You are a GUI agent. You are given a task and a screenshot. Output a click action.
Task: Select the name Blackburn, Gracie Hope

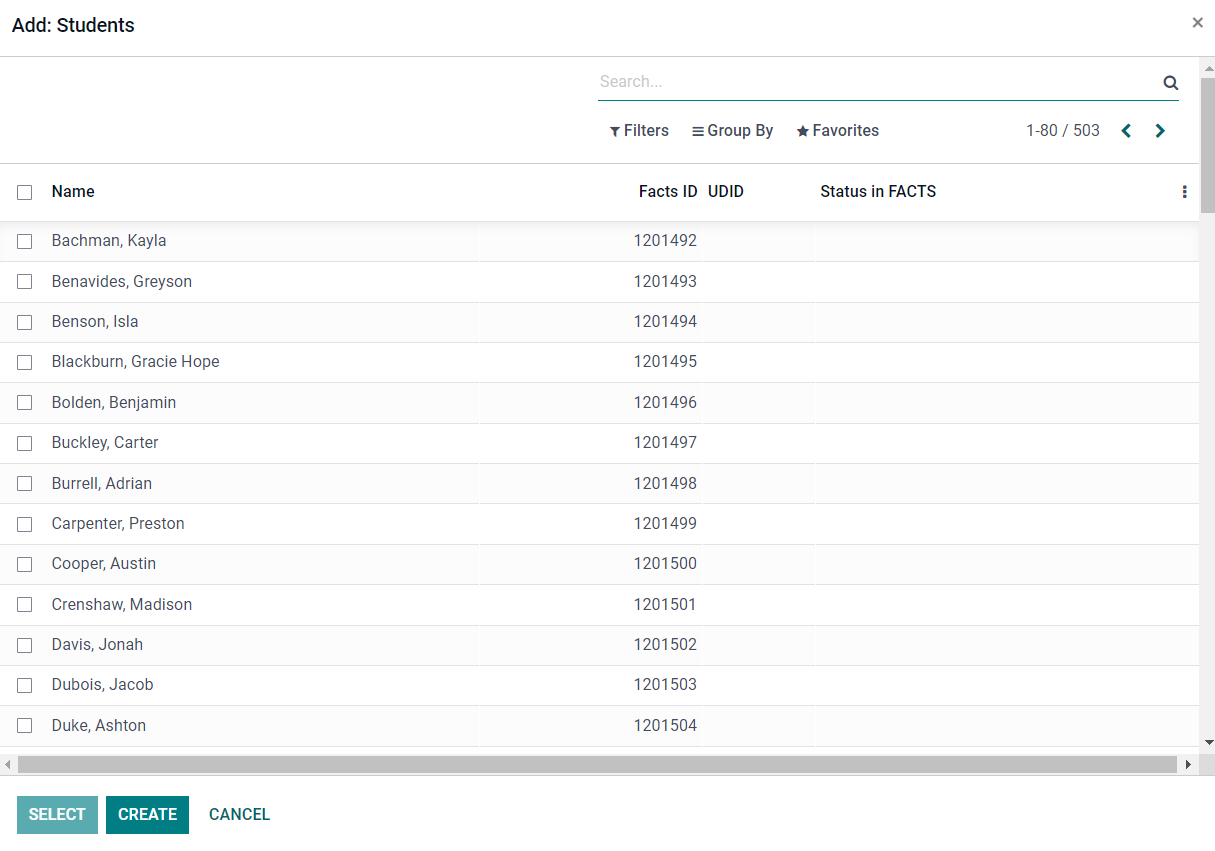136,362
